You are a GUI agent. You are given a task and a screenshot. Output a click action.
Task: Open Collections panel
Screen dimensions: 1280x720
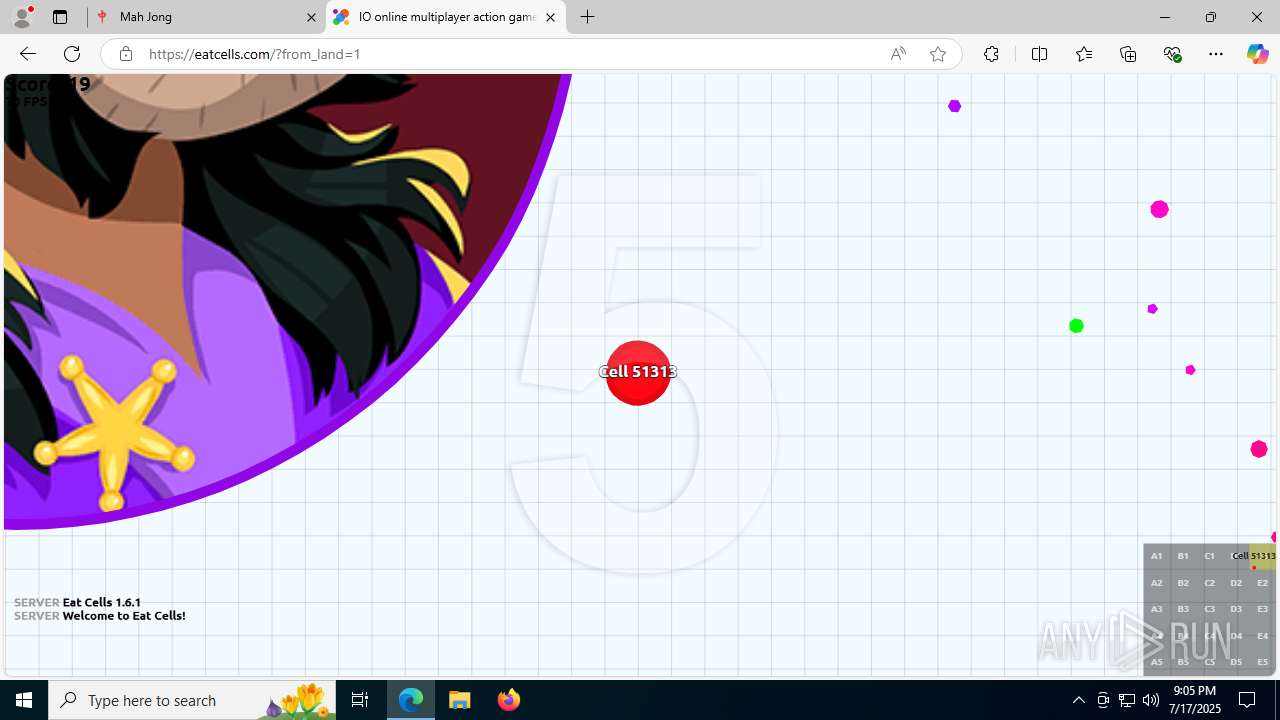[x=1128, y=54]
